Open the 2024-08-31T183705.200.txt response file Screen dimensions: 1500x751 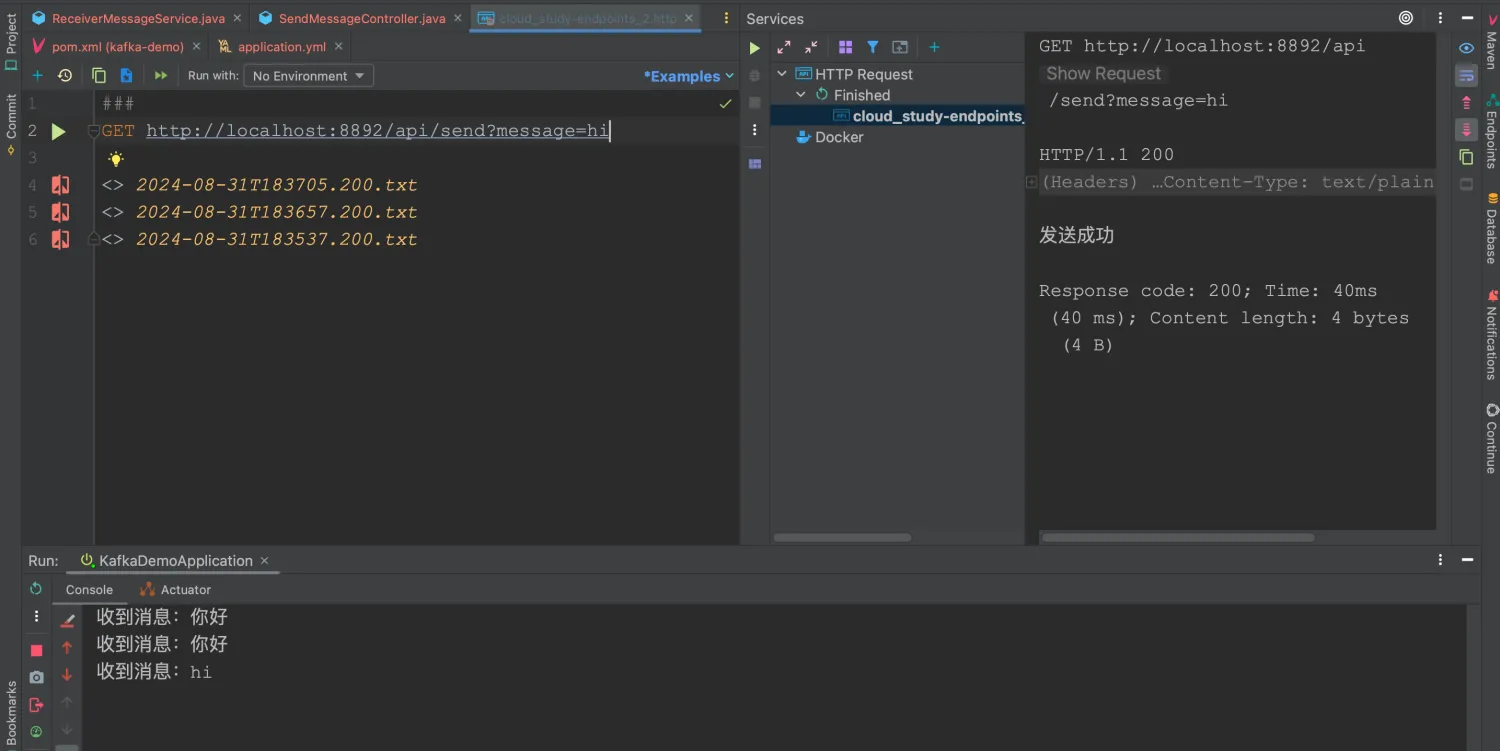pos(276,185)
